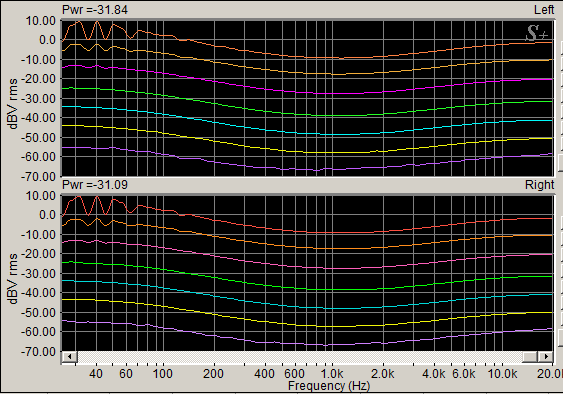Click the 10.0k frequency tick label
Screen dimensions: 563x394
(502, 374)
